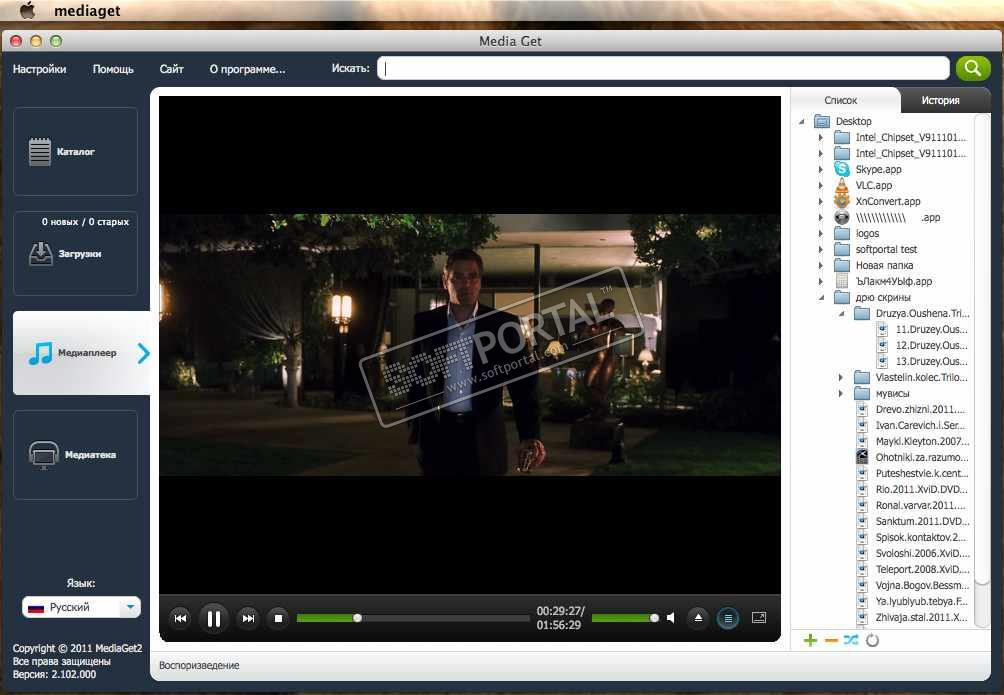Stop the video playback
Image resolution: width=1004 pixels, height=695 pixels.
point(278,618)
